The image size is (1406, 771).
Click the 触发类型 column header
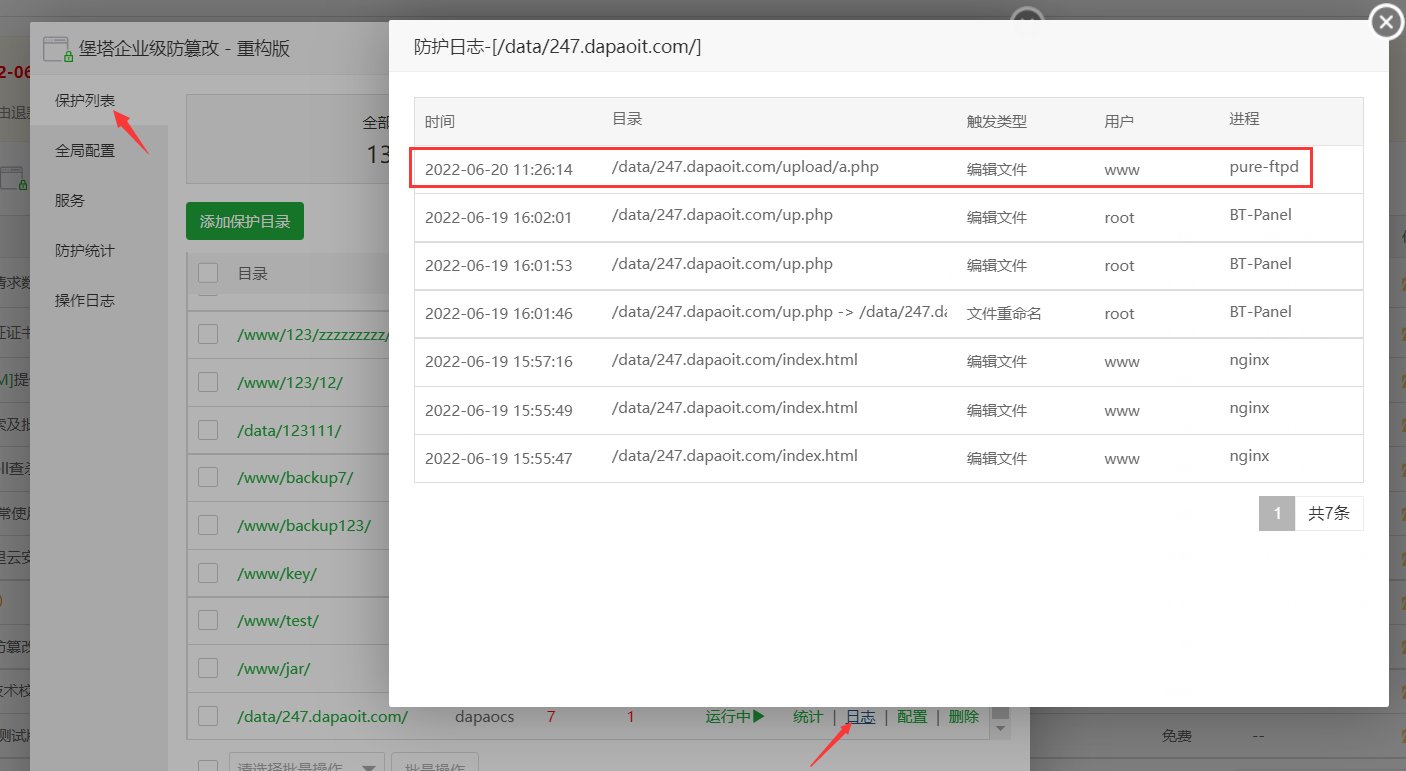coord(997,122)
